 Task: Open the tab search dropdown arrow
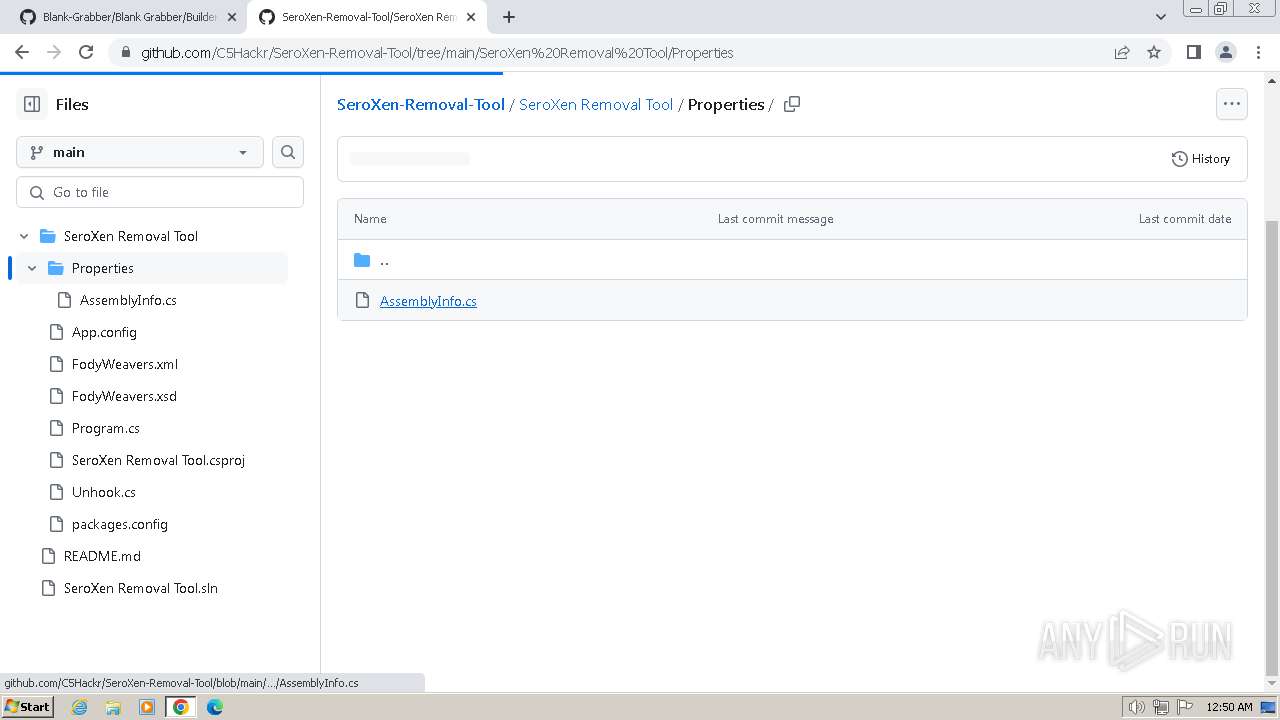(1161, 17)
